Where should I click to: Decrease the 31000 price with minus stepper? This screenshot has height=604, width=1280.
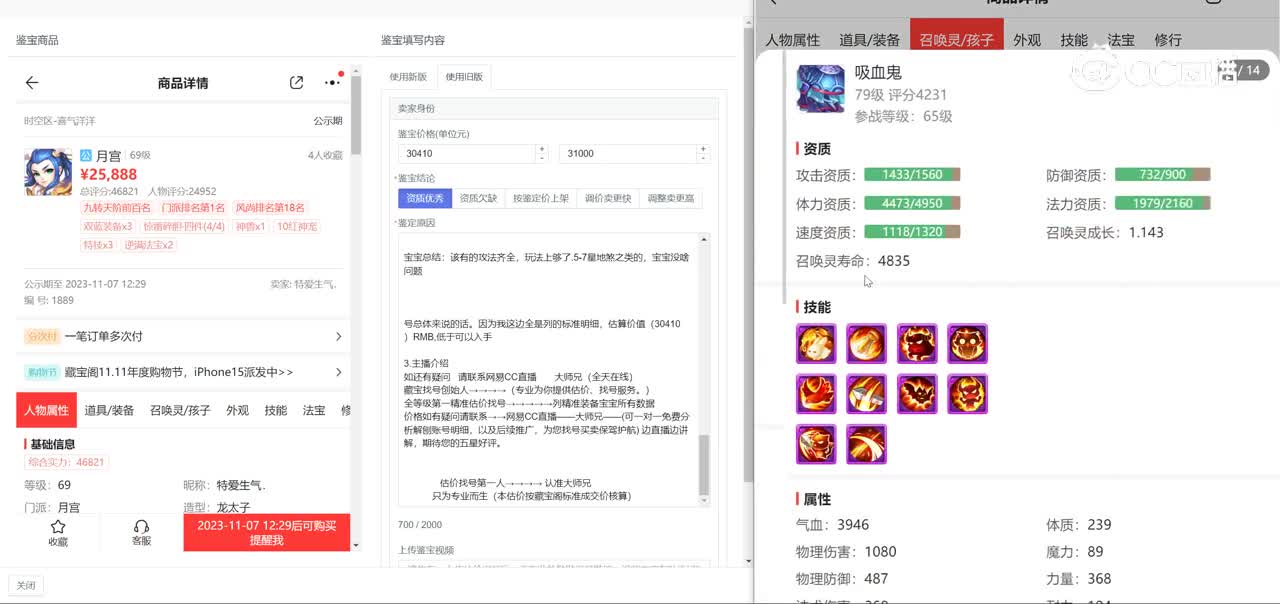704,158
